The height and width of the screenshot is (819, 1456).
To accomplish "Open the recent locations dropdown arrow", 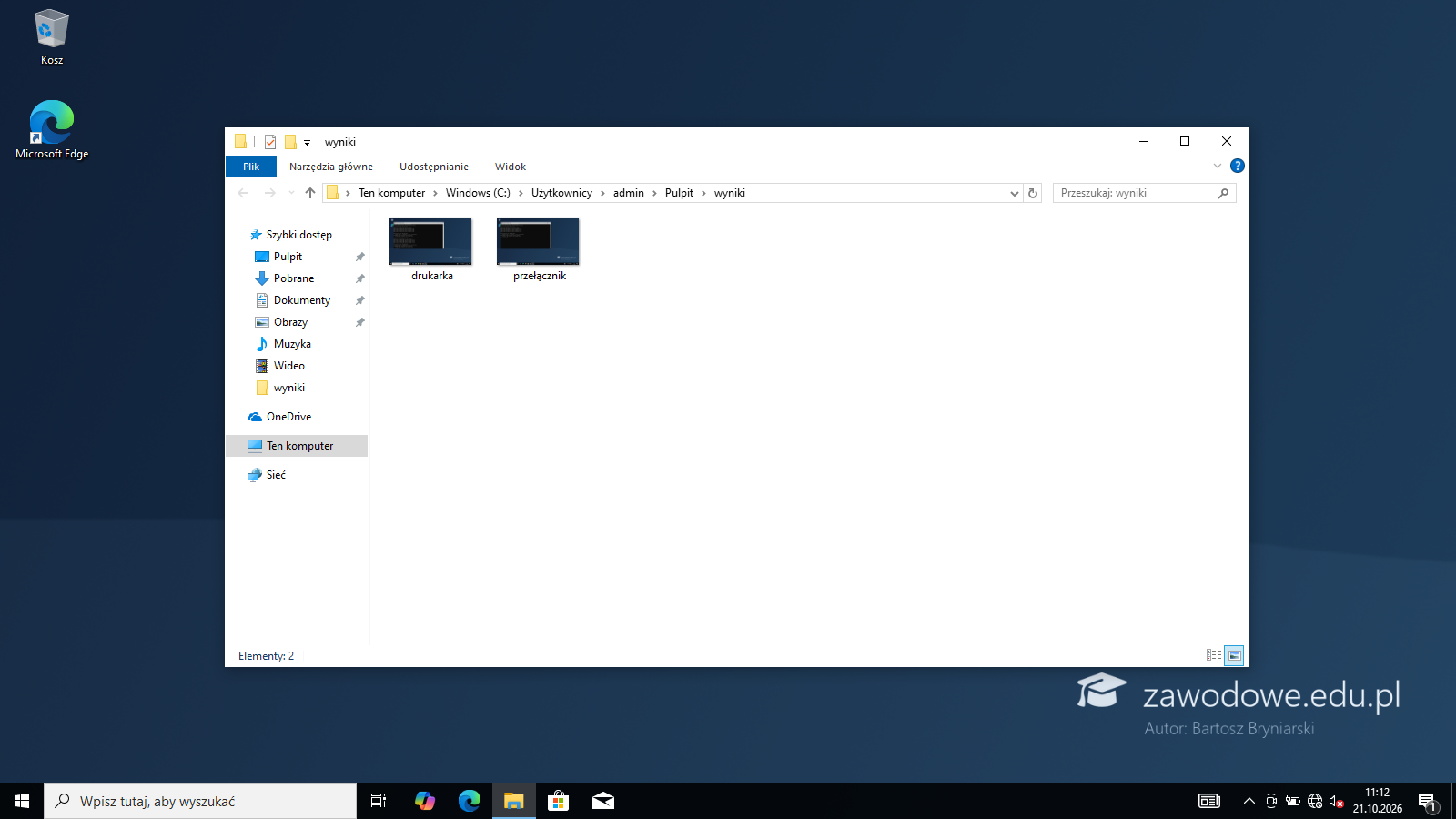I will point(291,193).
